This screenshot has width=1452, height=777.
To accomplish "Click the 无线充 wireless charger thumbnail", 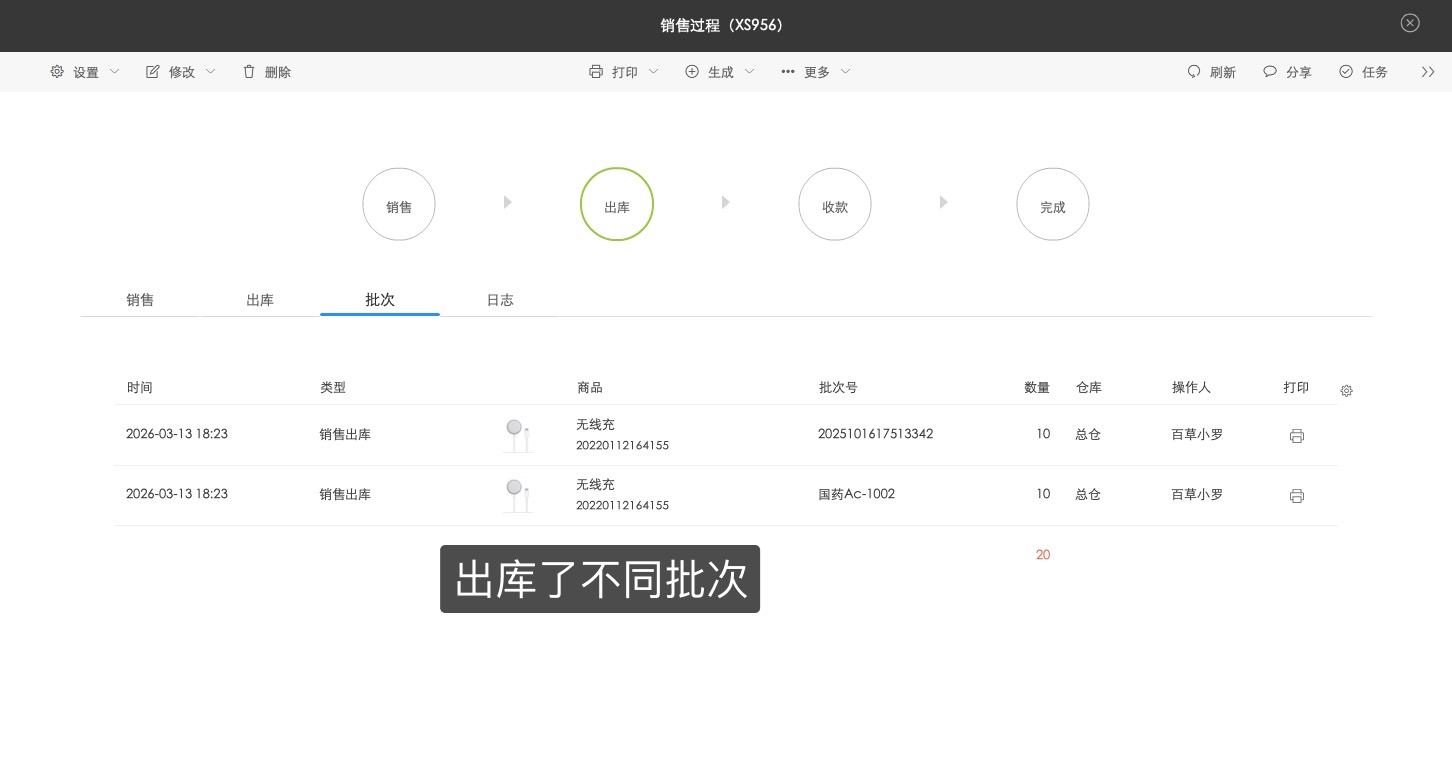I will tap(517, 434).
